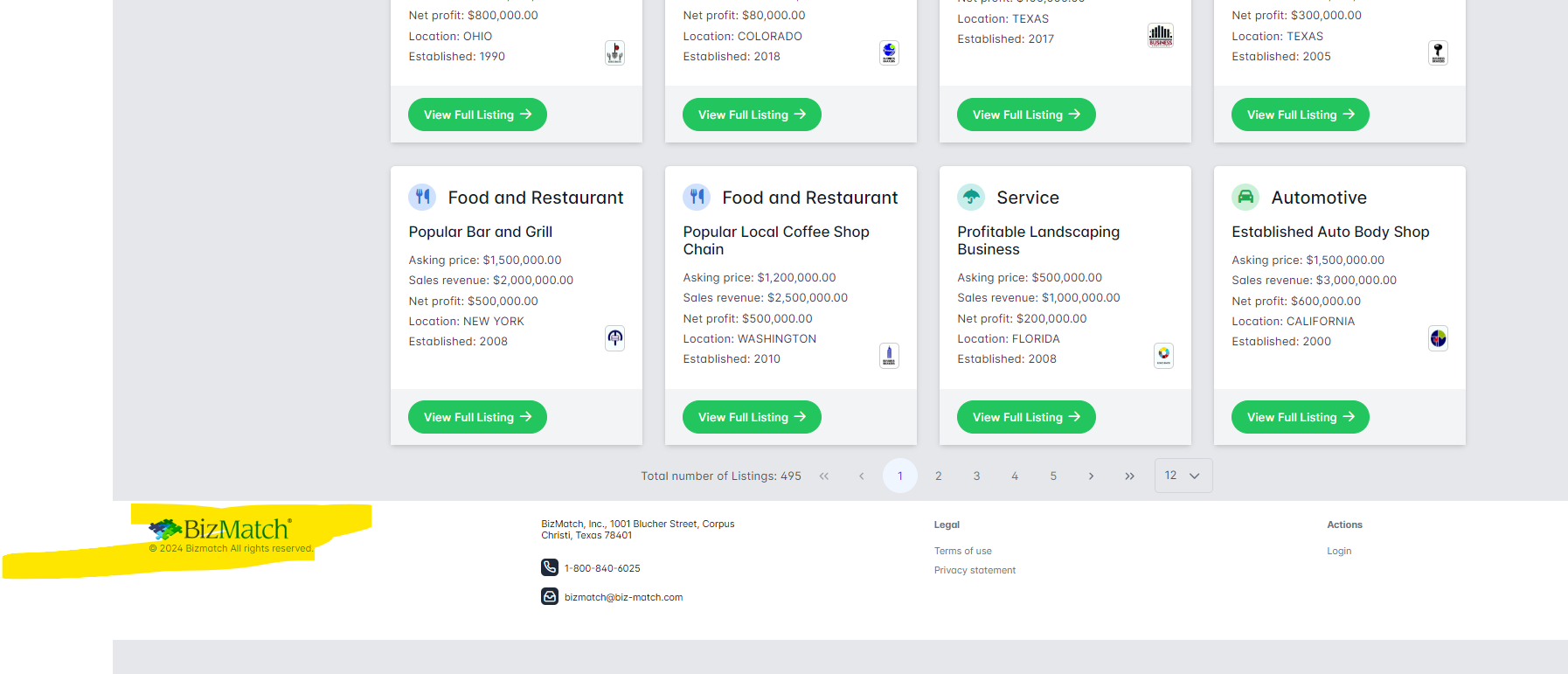1568x674 pixels.
Task: Jump to last page with double arrow
Action: (1129, 476)
